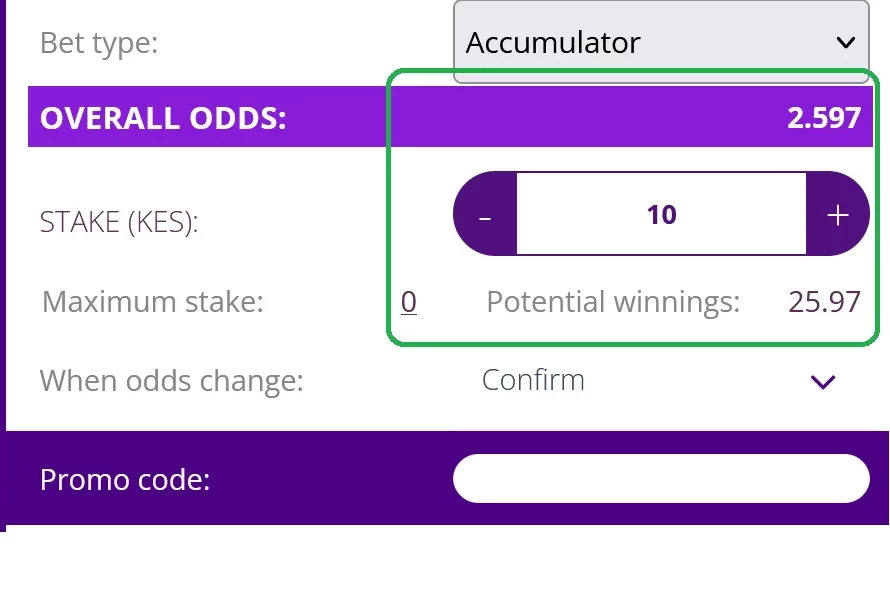Screen dimensions: 890x595
Task: Click the OVERALL ODDS heading text
Action: (163, 118)
